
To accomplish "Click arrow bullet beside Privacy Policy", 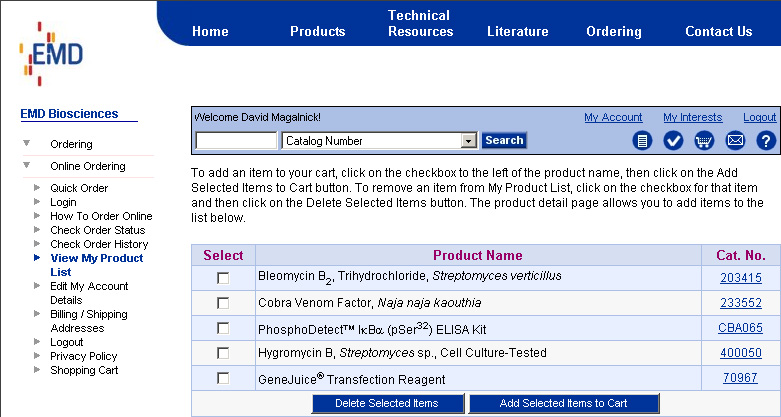I will [x=37, y=356].
